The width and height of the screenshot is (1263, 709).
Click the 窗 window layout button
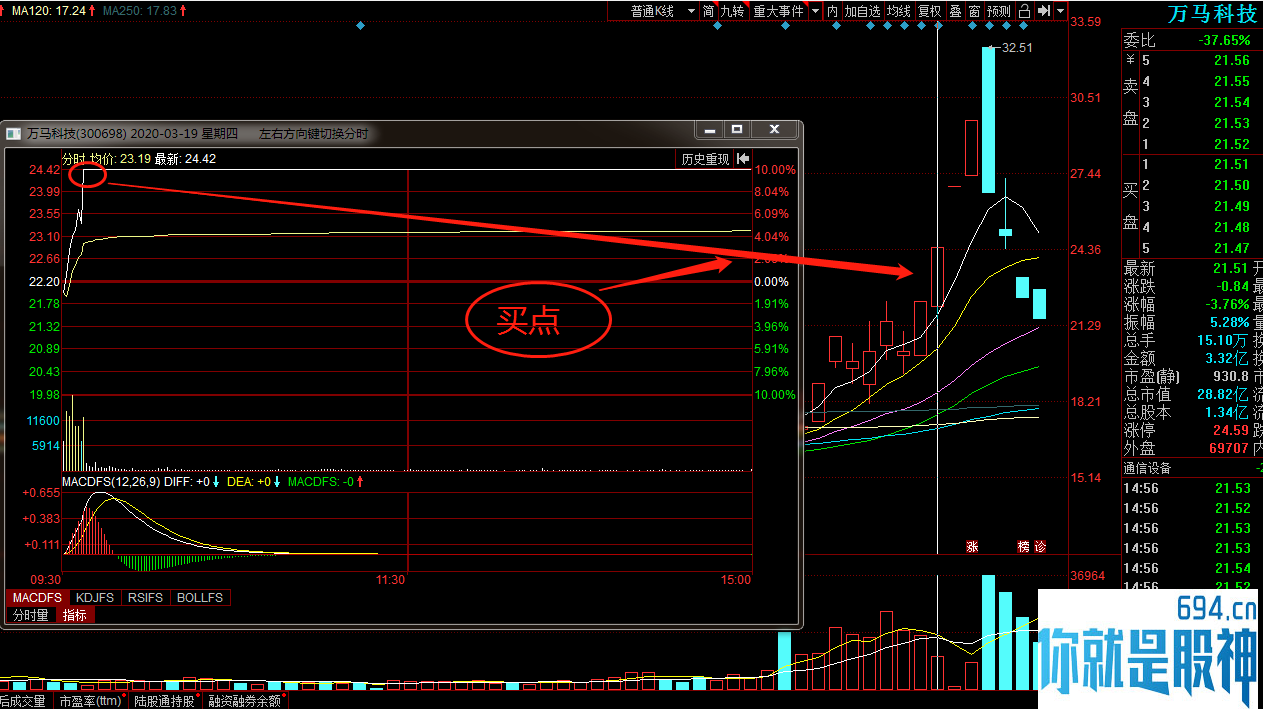pyautogui.click(x=974, y=11)
